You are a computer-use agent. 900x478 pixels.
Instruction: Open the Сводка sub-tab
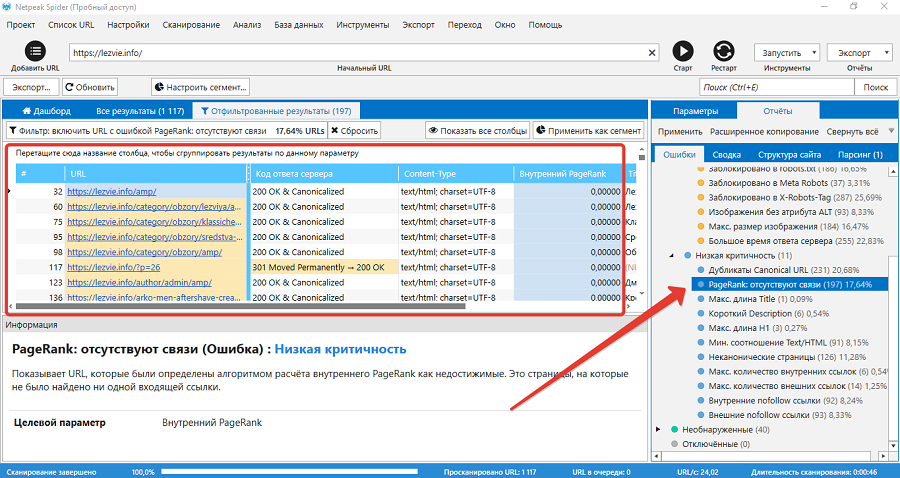727,154
